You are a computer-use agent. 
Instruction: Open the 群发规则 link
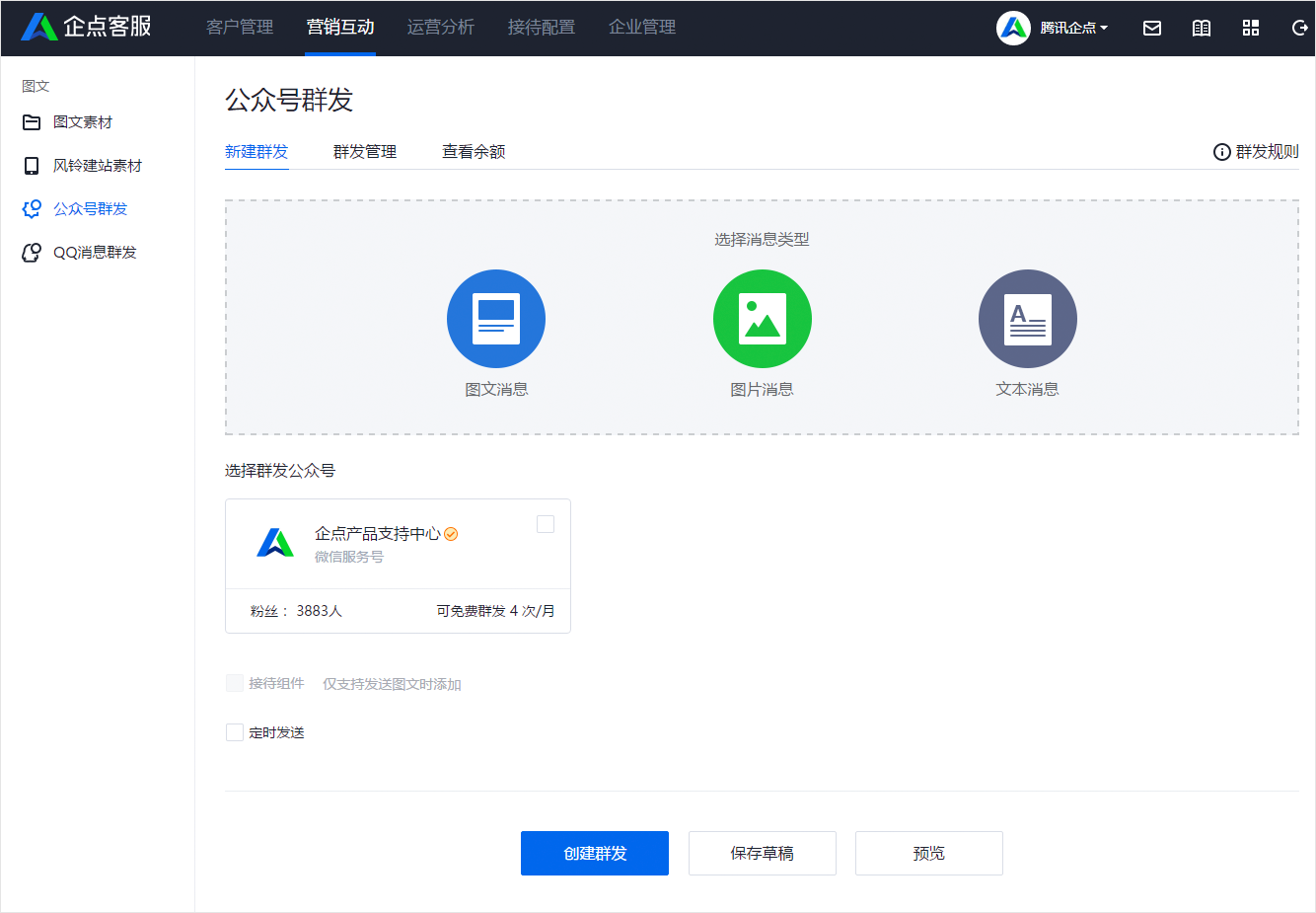(x=1268, y=152)
